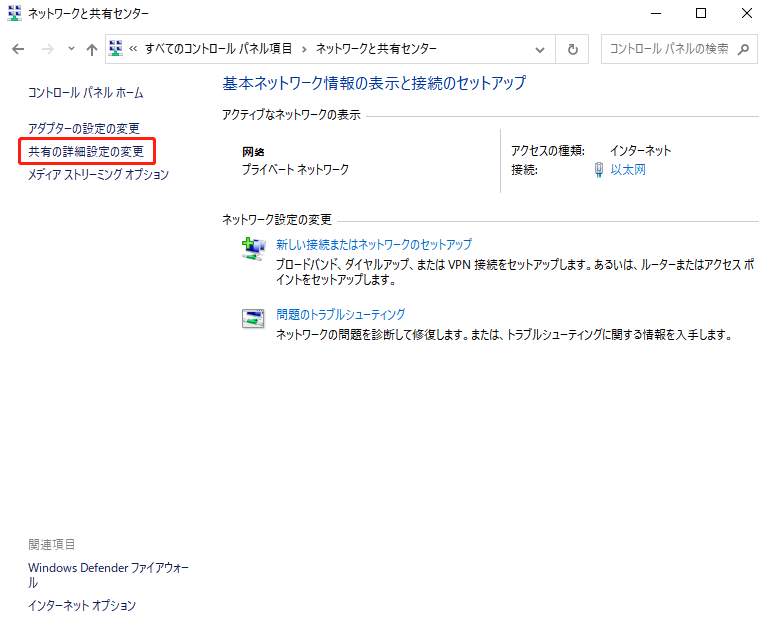Screen dimensions: 770x633
Task: Open 共有の詳細設定の変更 link
Action: (x=86, y=151)
